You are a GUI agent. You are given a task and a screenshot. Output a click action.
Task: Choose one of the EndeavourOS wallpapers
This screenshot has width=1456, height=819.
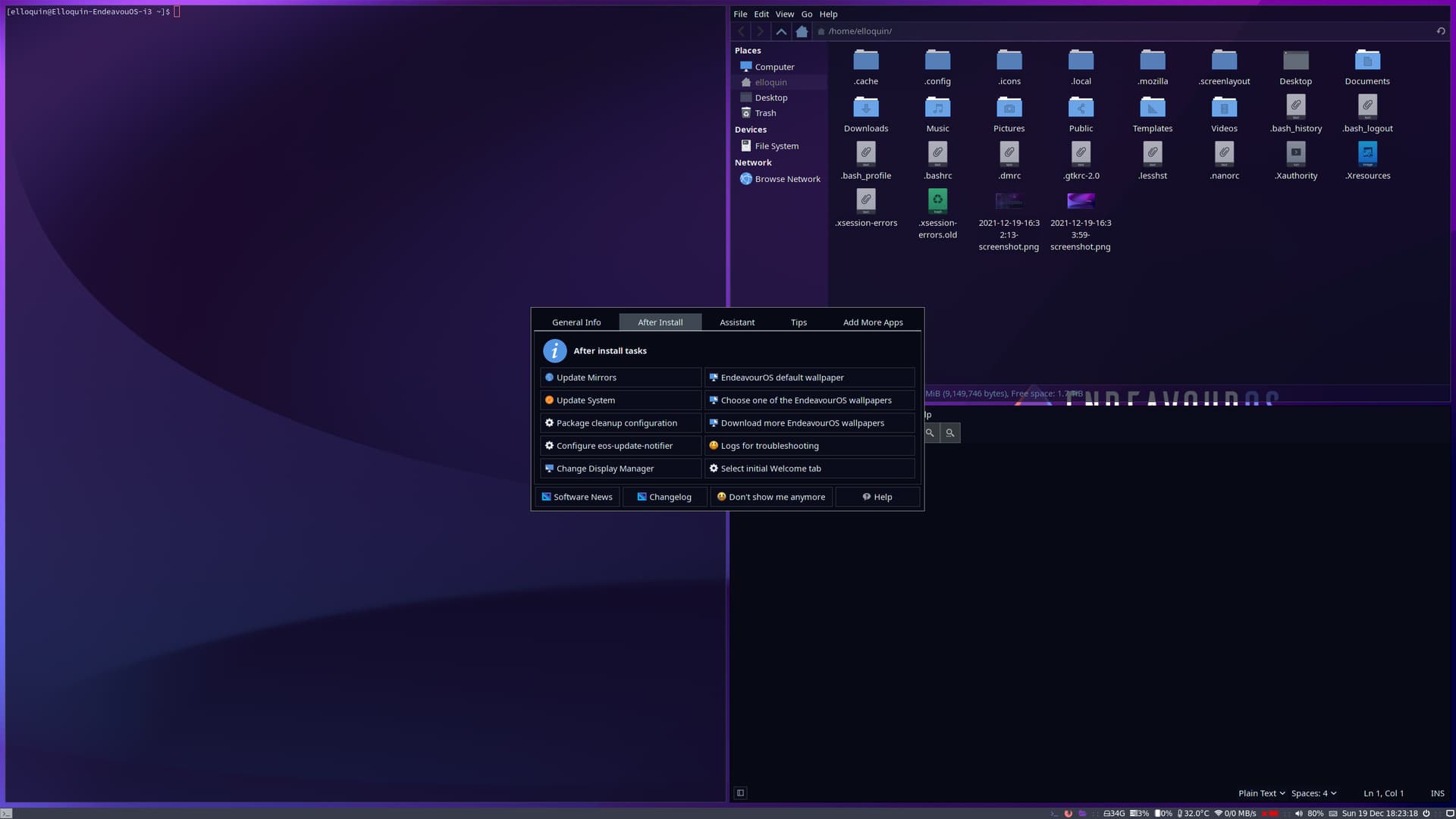(x=809, y=400)
